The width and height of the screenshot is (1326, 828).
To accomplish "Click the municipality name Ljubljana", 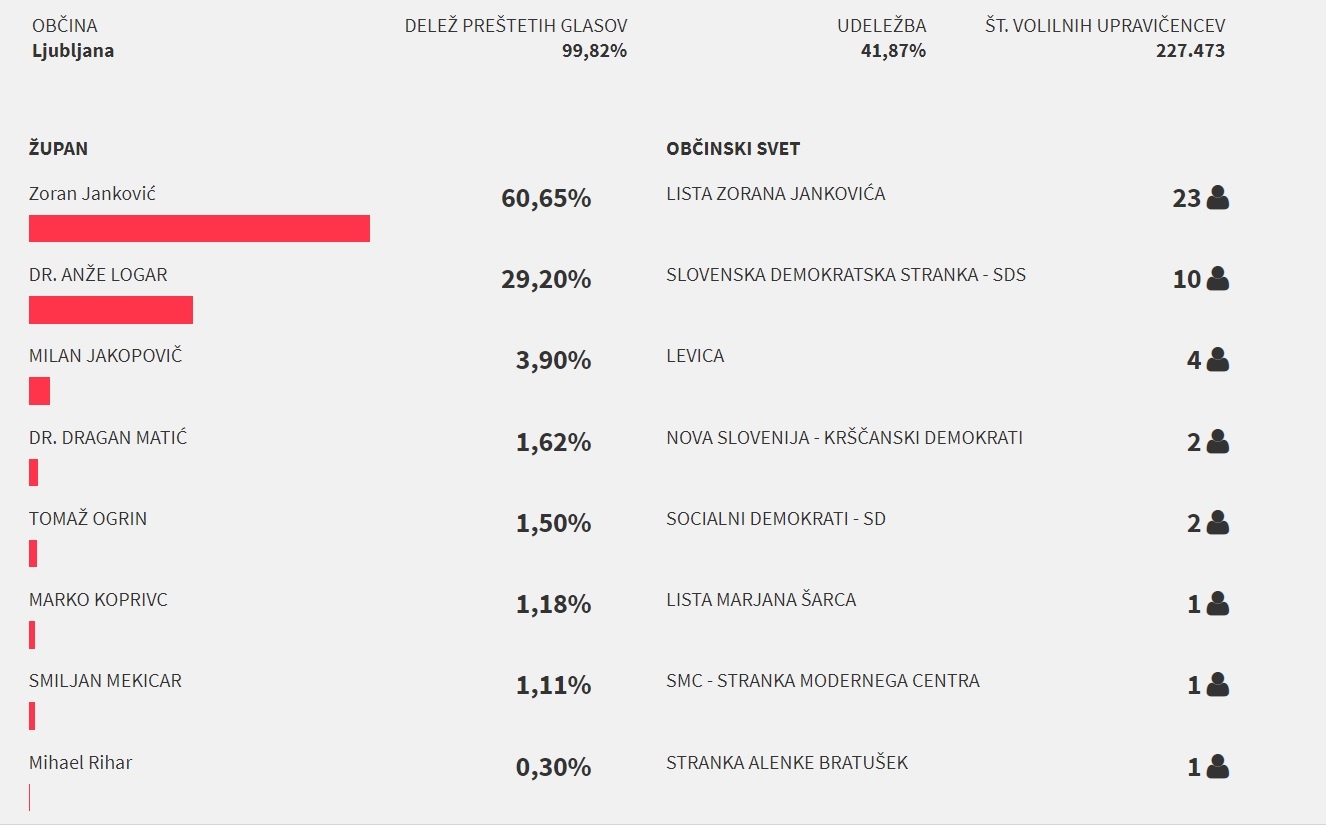I will click(73, 51).
